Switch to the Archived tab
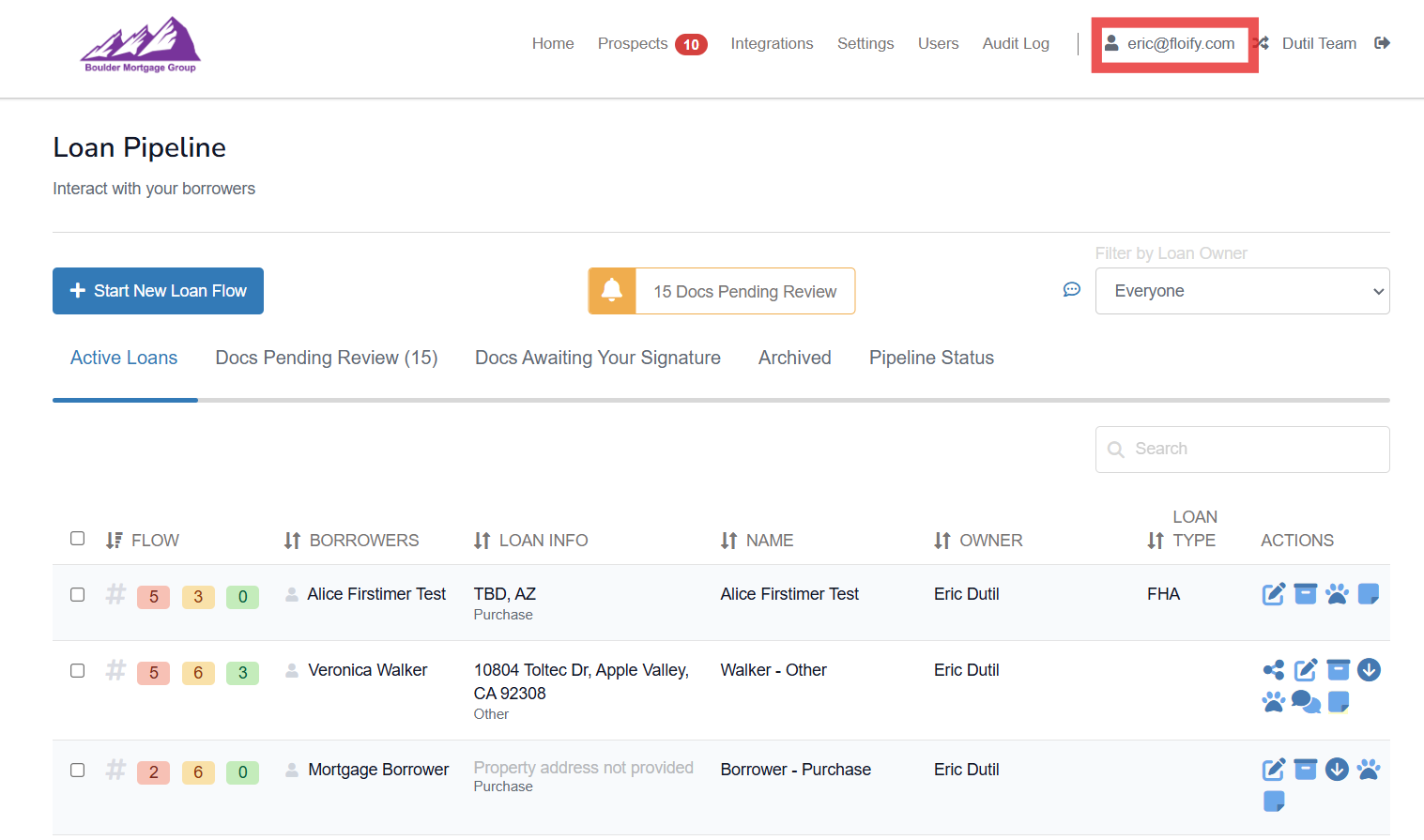 pos(794,358)
